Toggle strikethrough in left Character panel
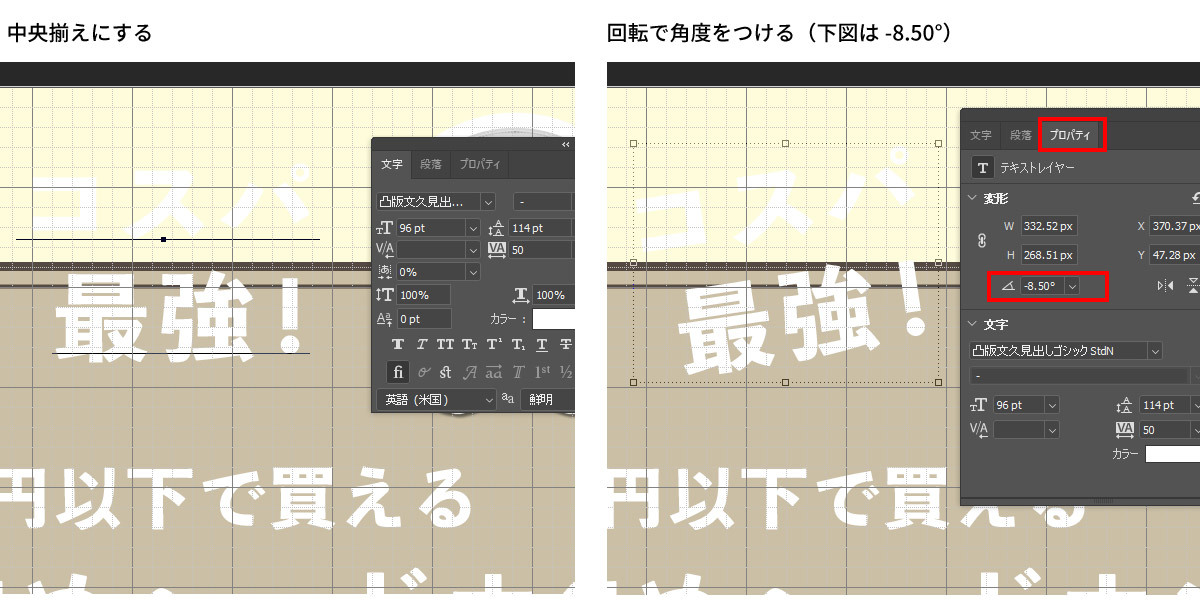1200x600 pixels. click(x=566, y=344)
